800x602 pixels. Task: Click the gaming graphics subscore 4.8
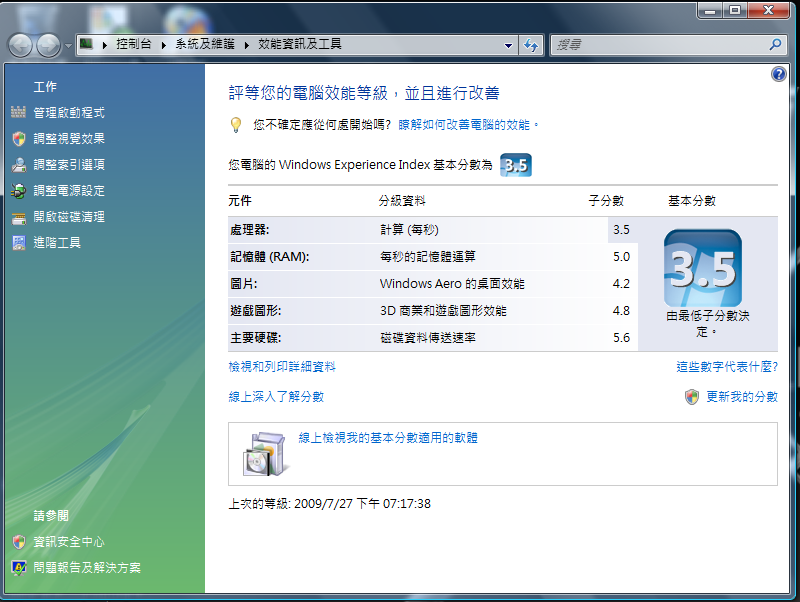(x=621, y=311)
